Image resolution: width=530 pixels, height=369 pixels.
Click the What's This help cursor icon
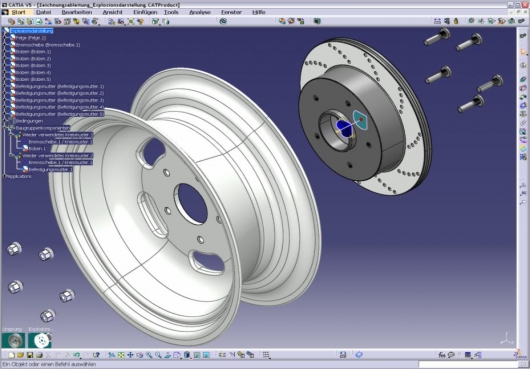point(96,355)
